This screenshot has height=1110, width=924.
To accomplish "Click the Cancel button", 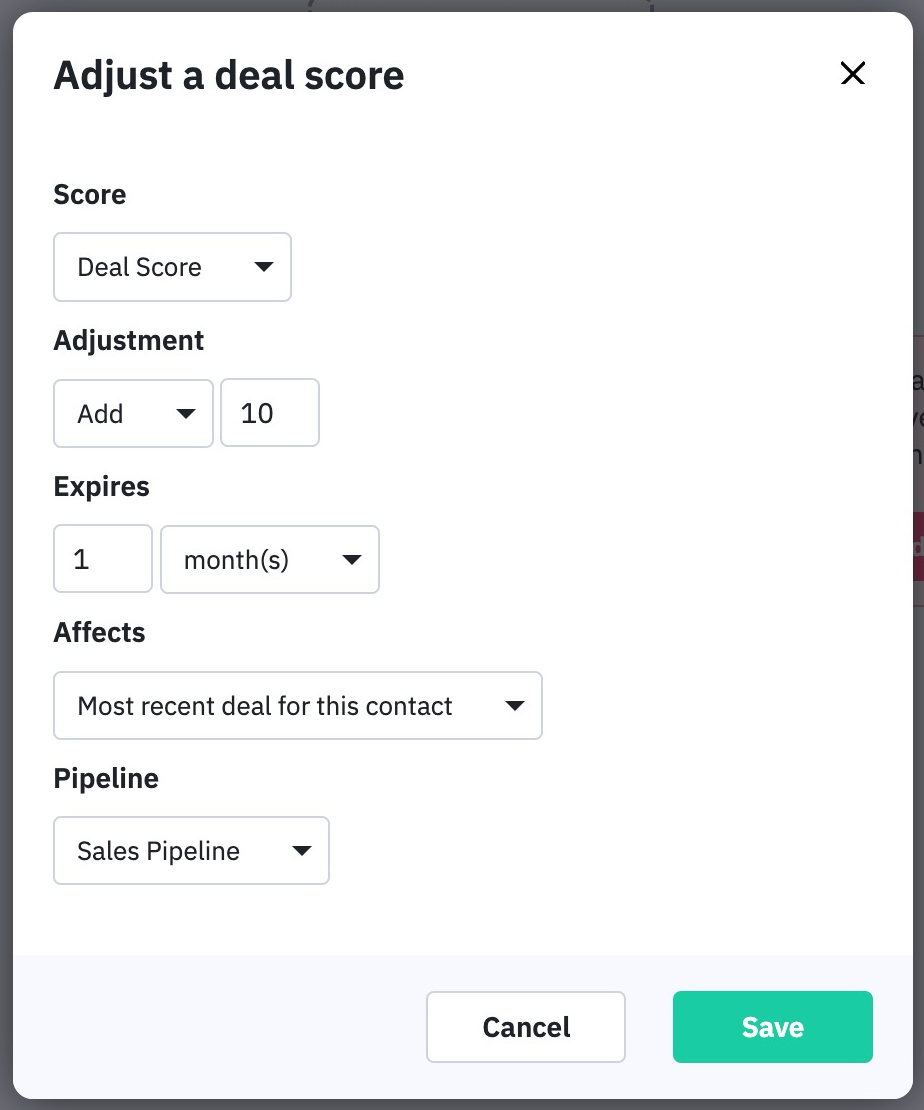I will pyautogui.click(x=526, y=1027).
